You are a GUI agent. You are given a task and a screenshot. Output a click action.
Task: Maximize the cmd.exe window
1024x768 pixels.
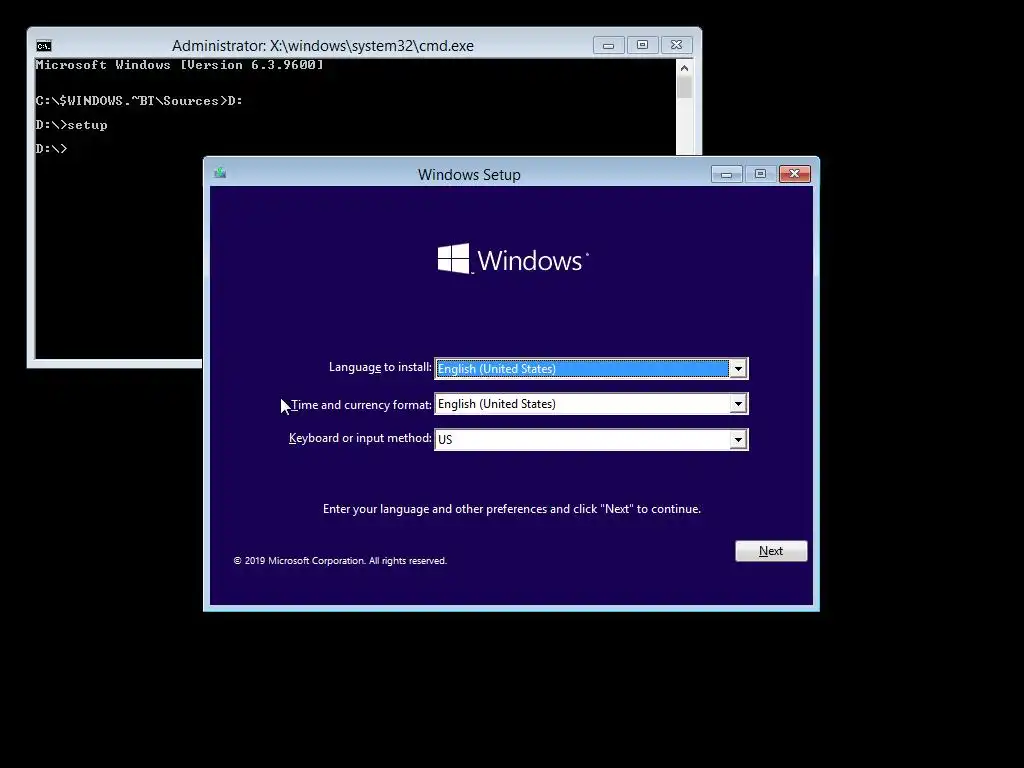[643, 45]
